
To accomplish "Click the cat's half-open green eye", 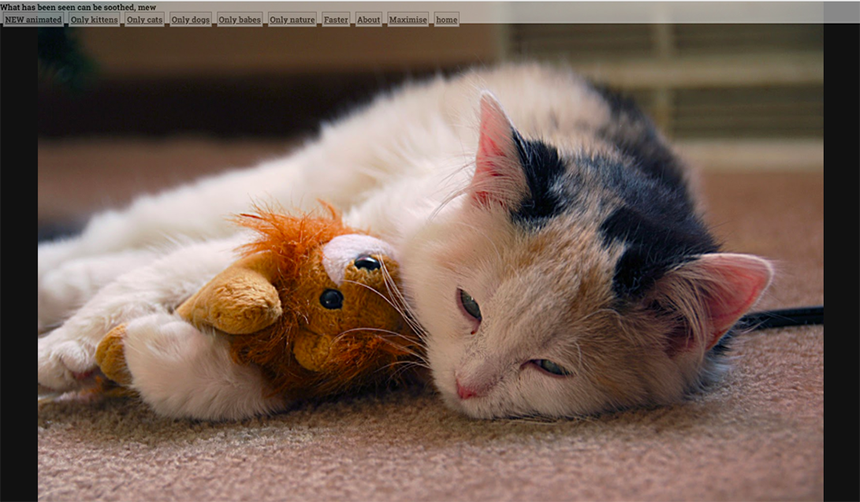I will [x=469, y=306].
